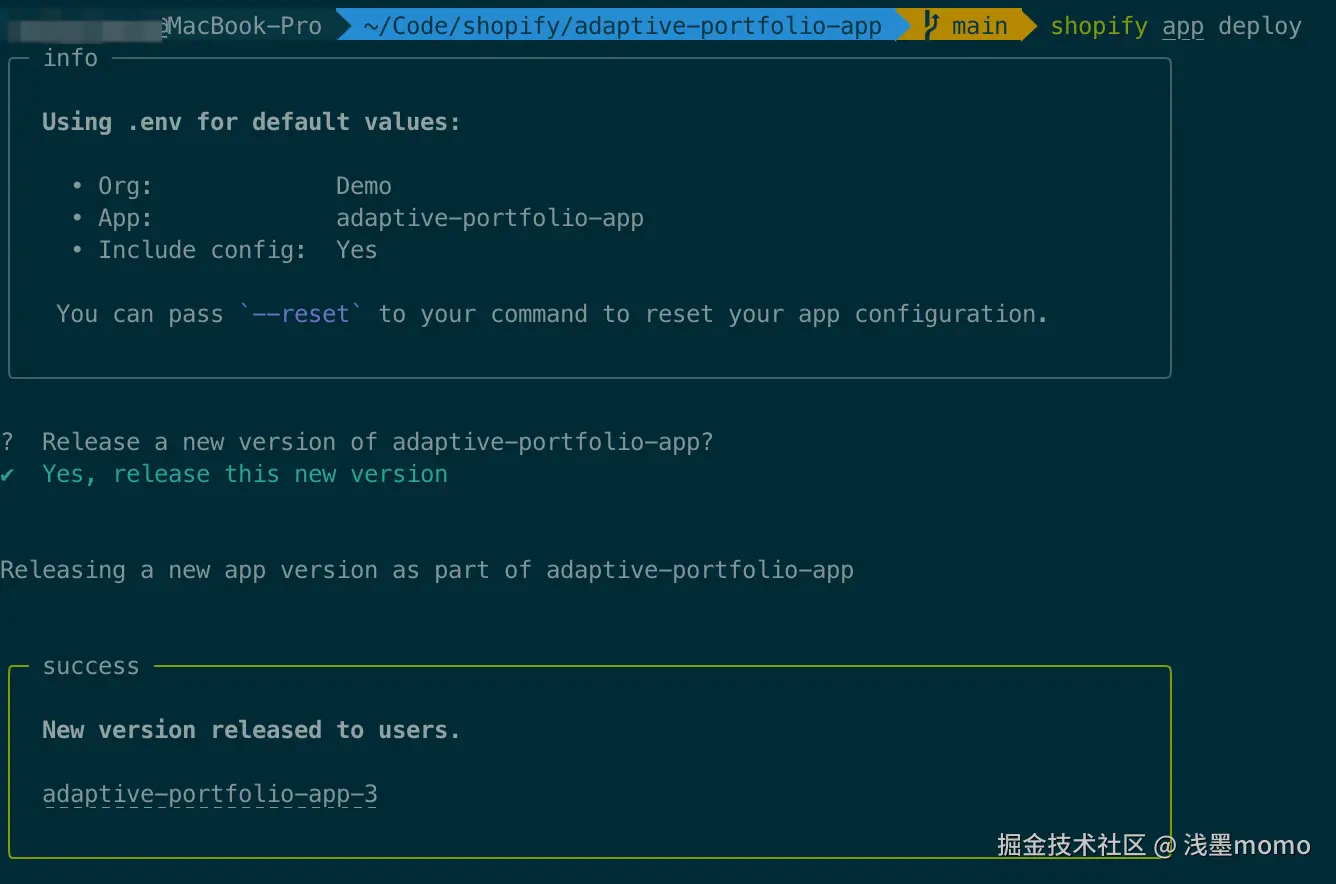
Task: Click the question mark prompt symbol
Action: 8,442
